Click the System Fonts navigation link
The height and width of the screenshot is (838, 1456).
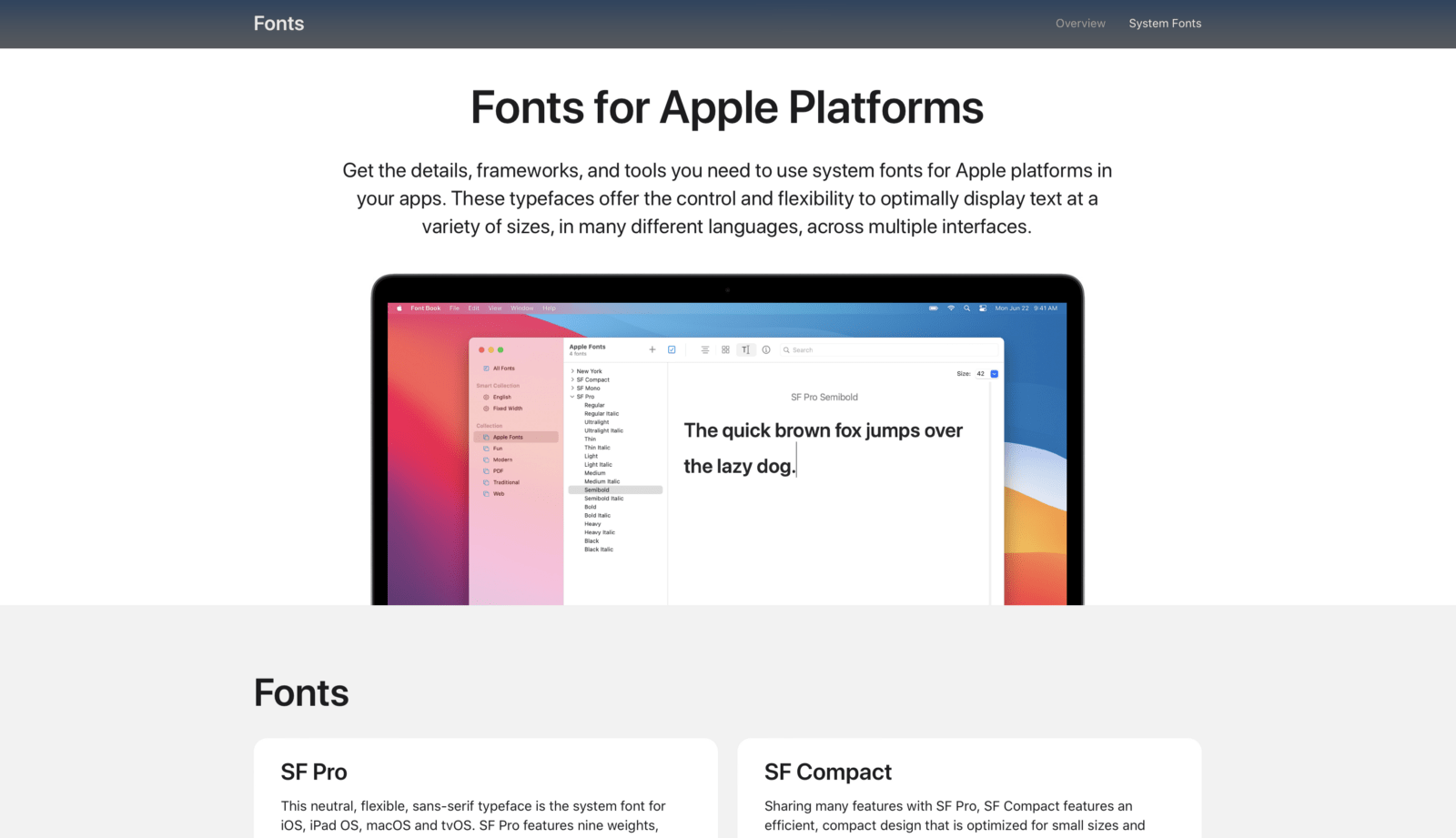1166,23
